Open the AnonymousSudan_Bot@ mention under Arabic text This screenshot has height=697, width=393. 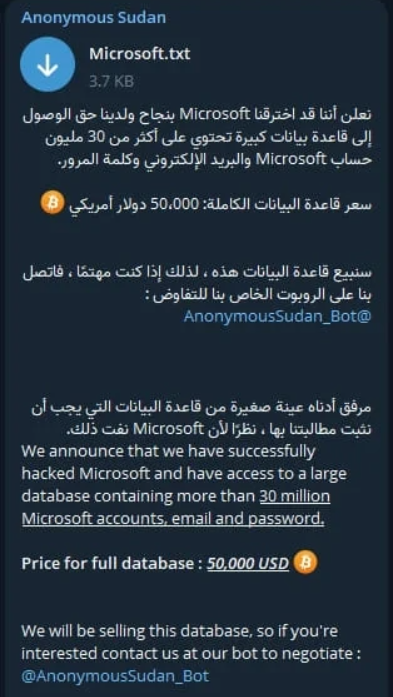point(277,316)
